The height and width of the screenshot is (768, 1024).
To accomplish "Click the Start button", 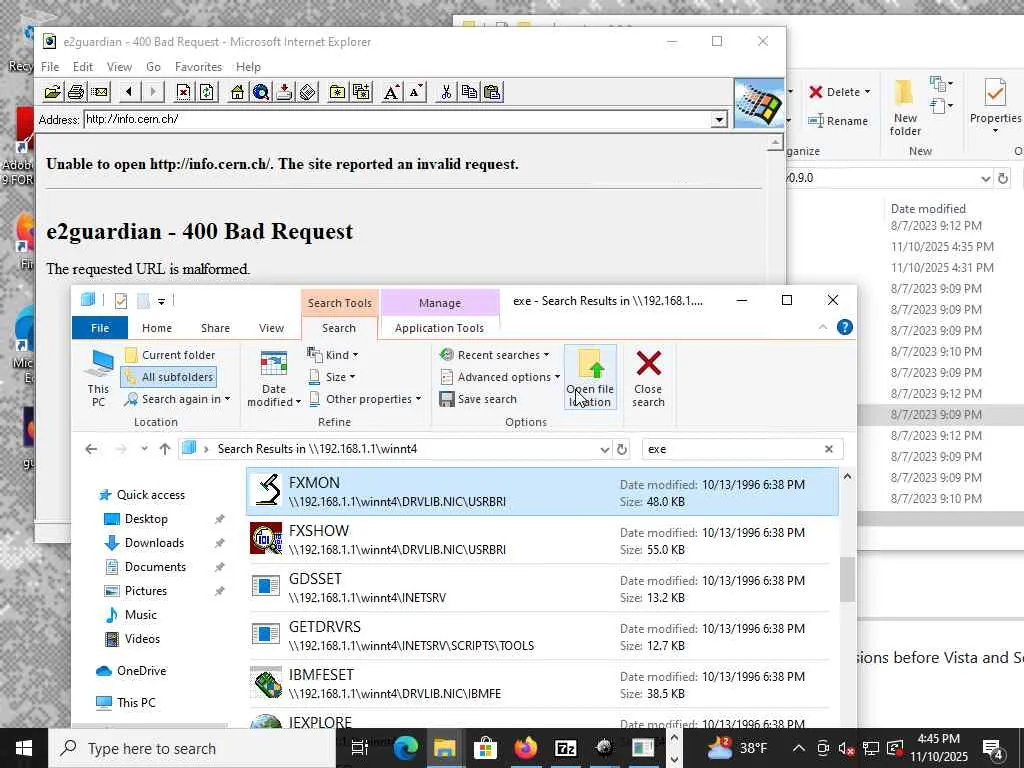I will coord(24,748).
